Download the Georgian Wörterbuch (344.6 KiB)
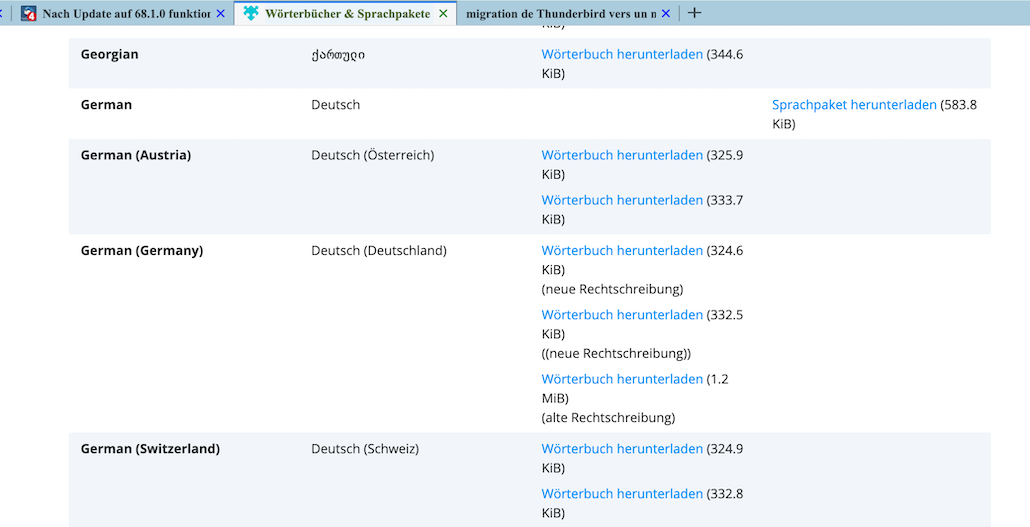 click(x=622, y=55)
